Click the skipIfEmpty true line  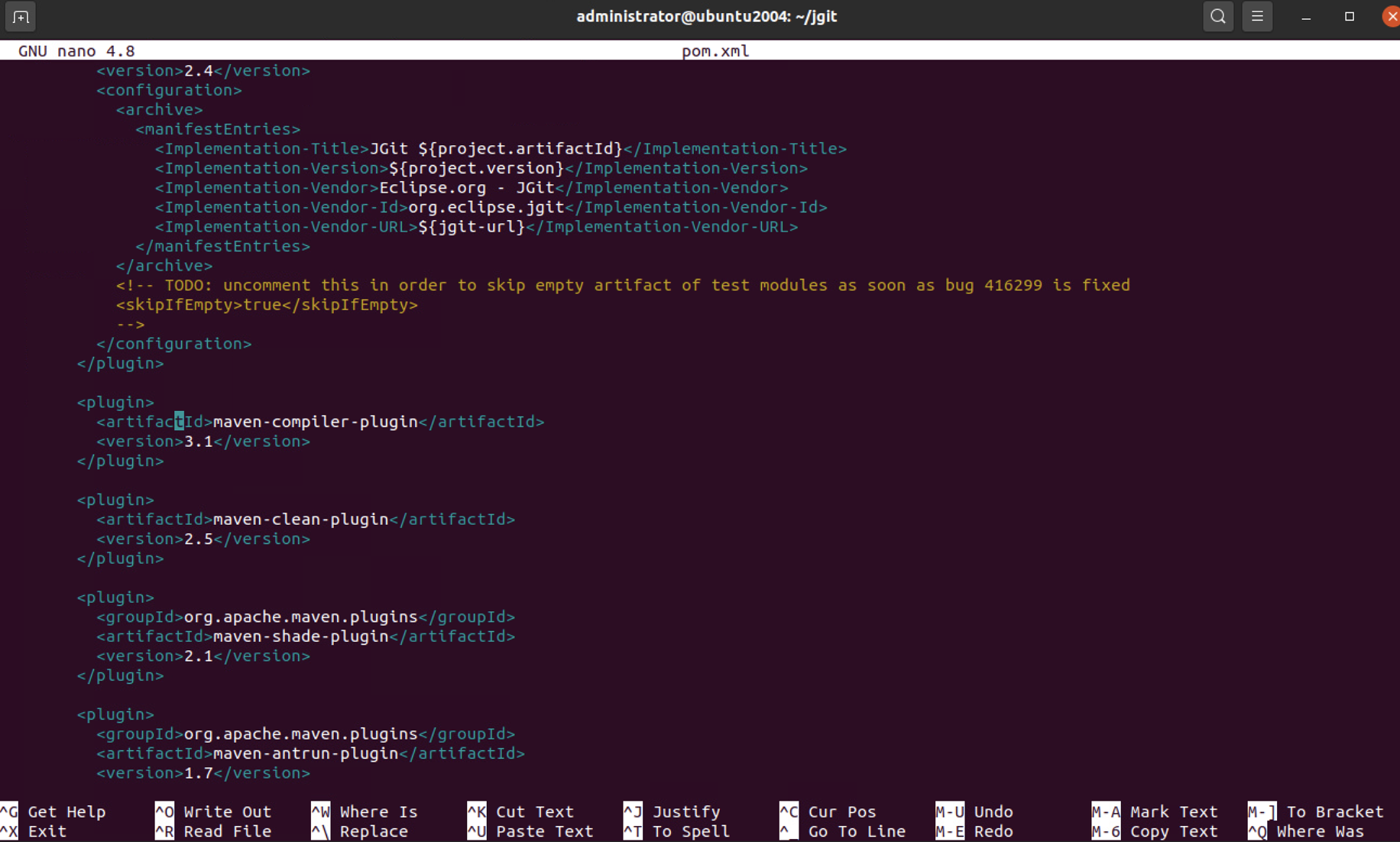click(x=267, y=305)
